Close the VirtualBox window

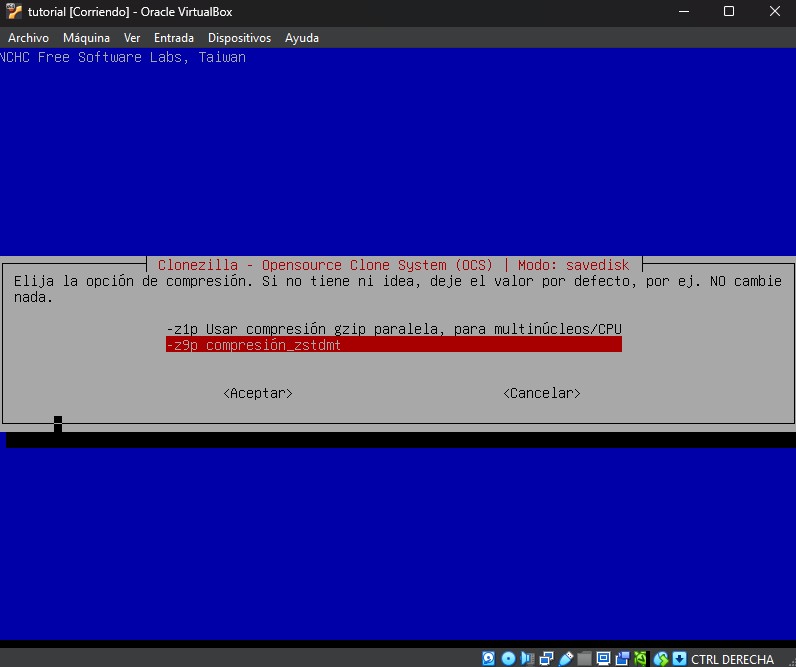tap(775, 11)
